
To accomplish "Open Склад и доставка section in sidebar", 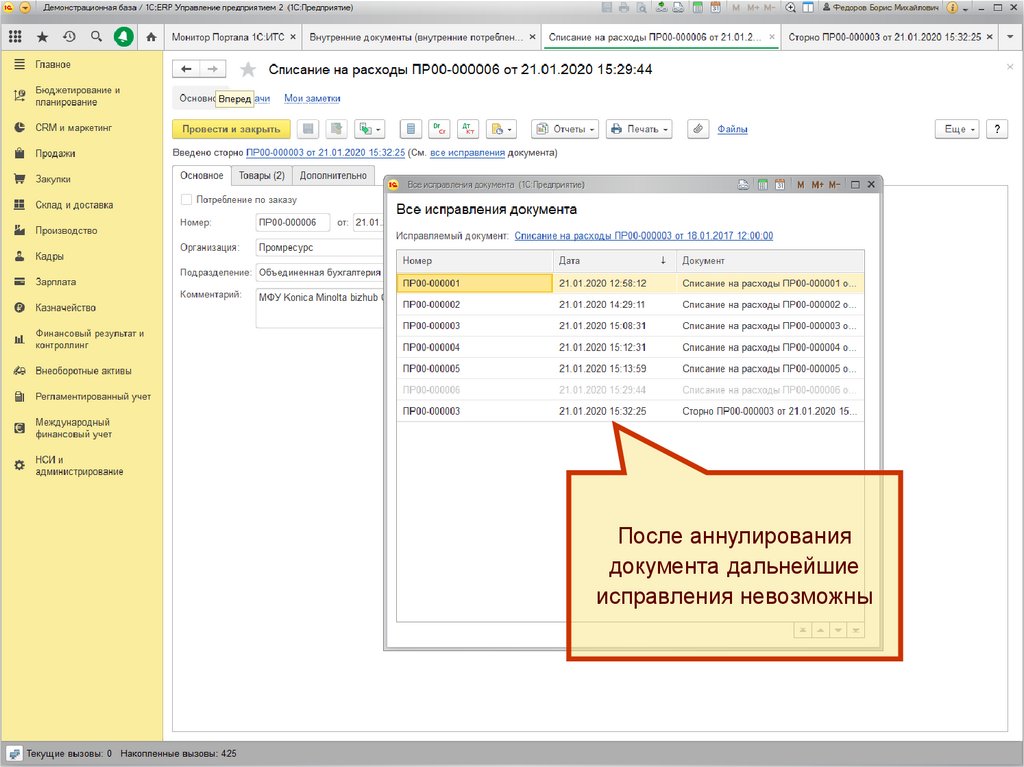I will point(74,205).
